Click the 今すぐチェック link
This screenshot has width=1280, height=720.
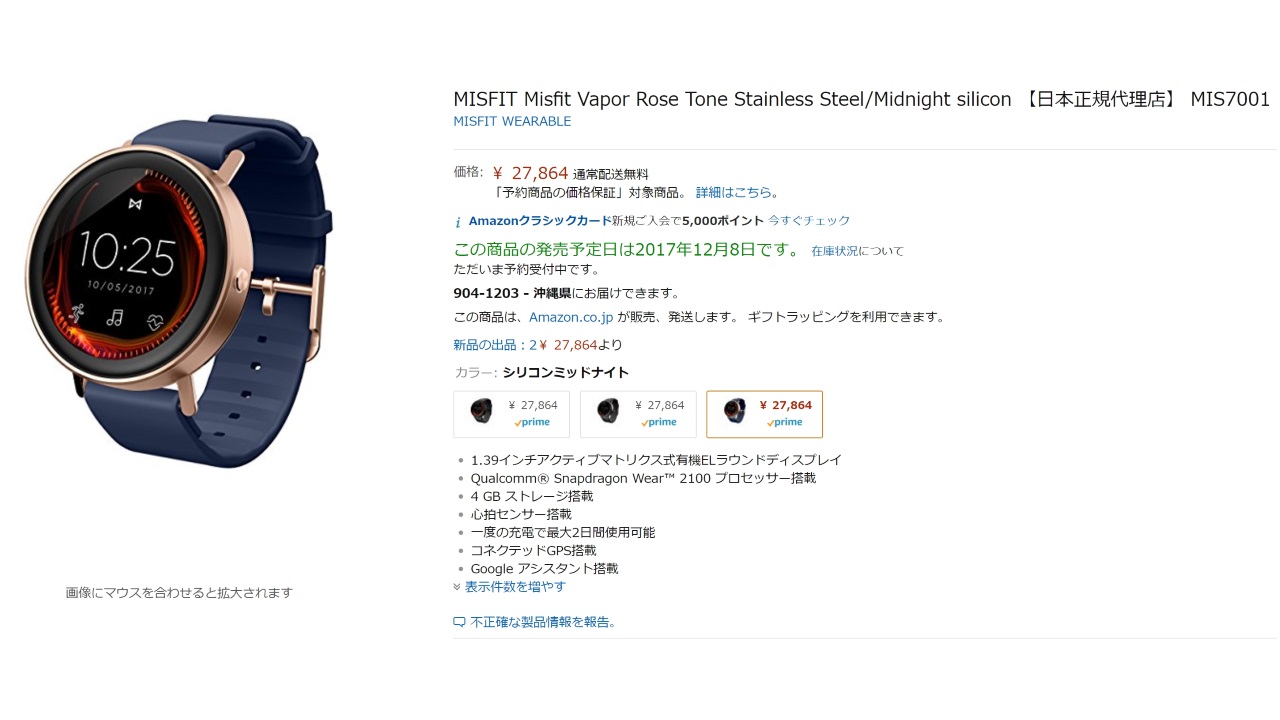tap(809, 221)
